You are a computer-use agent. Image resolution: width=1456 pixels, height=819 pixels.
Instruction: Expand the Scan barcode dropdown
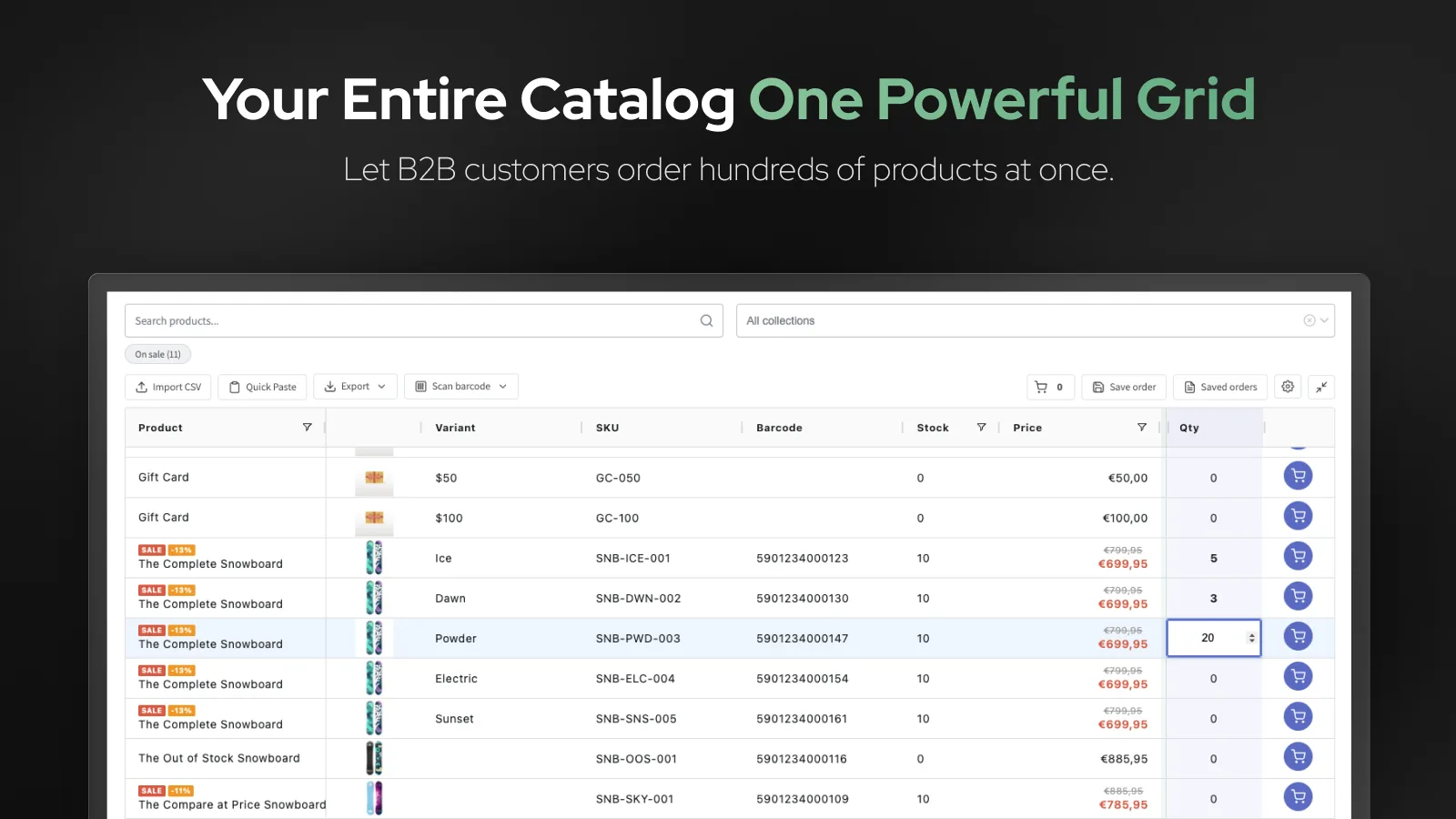[x=461, y=387]
